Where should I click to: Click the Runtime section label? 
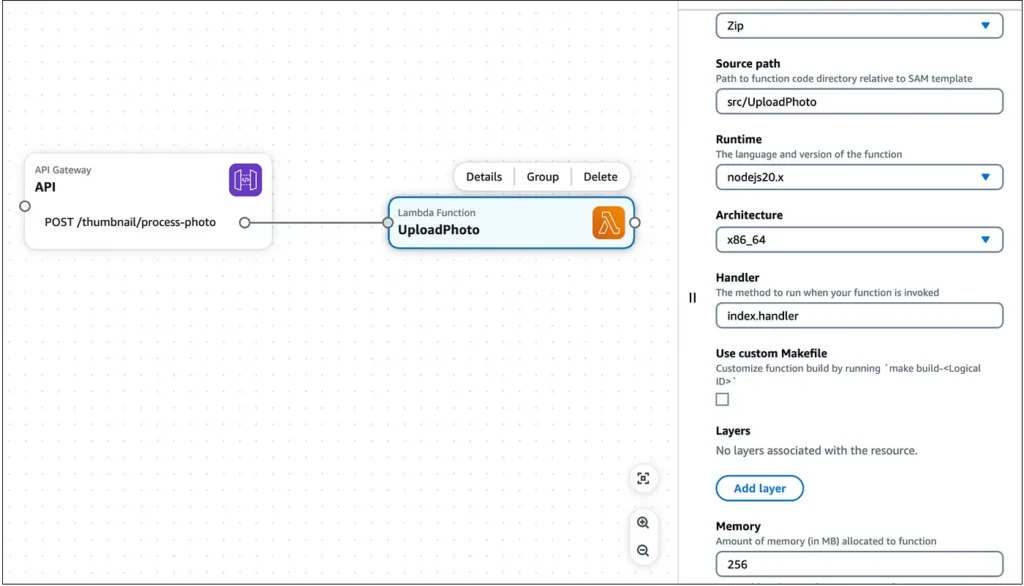pyautogui.click(x=739, y=139)
